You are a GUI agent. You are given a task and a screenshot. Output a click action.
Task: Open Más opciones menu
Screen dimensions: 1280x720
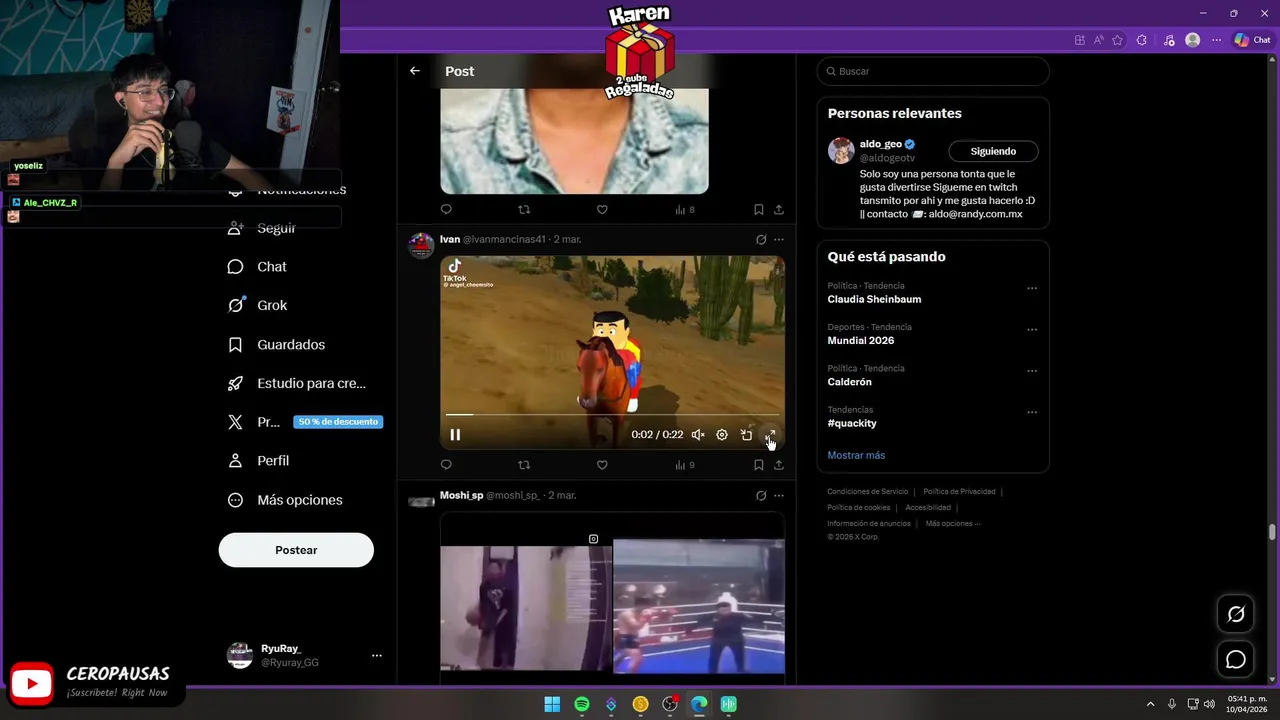point(285,500)
